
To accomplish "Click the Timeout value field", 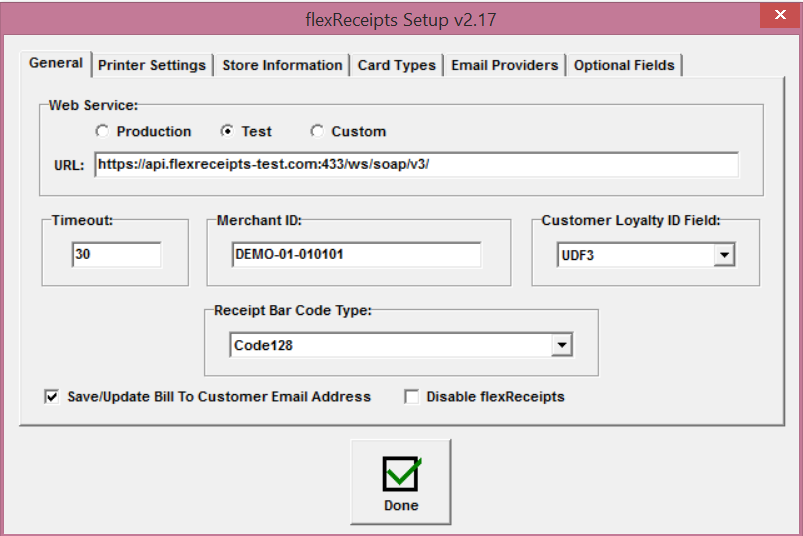I will point(116,254).
